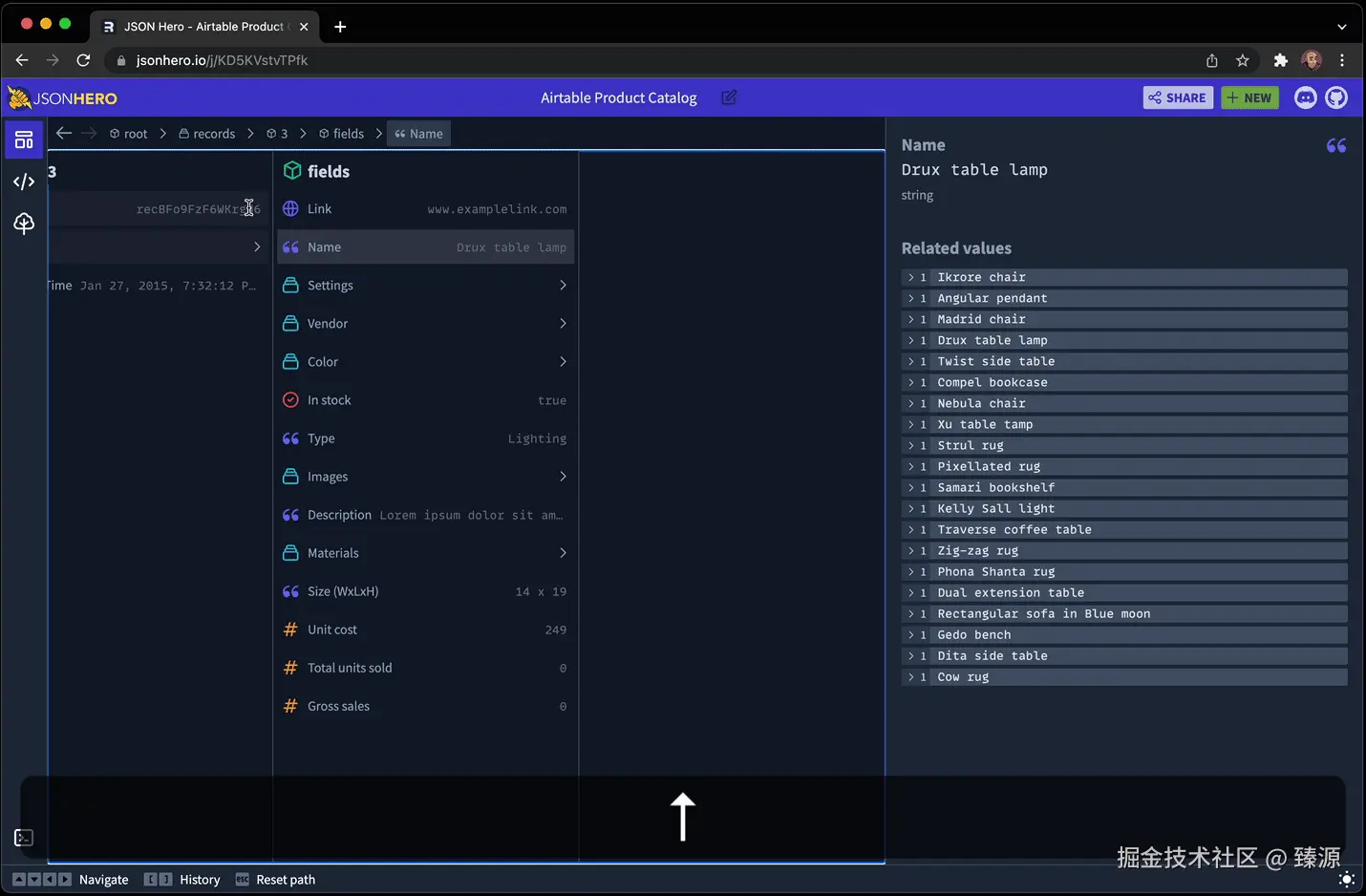
Task: Click the check circle icon beside In stock
Action: click(x=291, y=400)
